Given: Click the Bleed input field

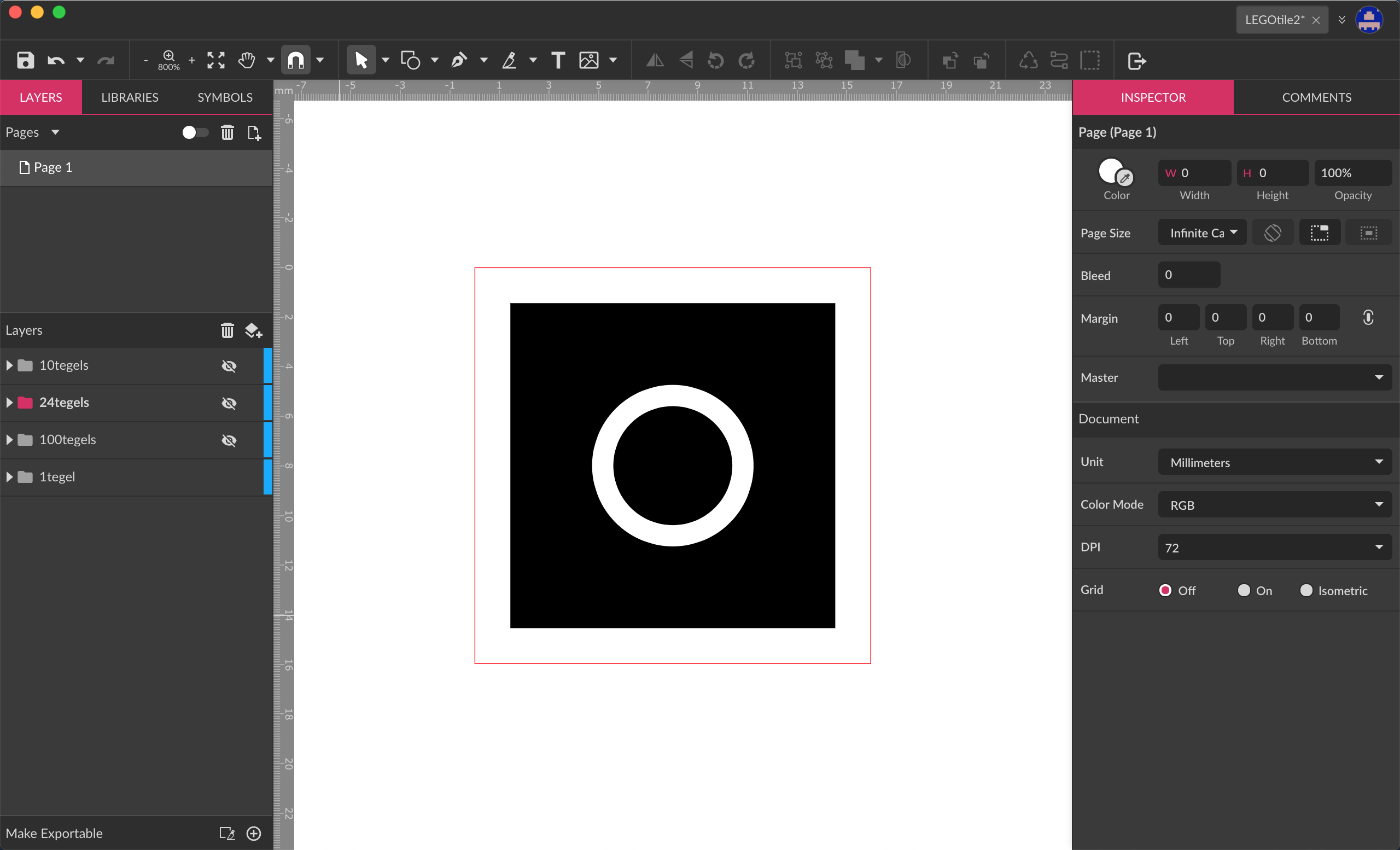Looking at the screenshot, I should (1189, 275).
